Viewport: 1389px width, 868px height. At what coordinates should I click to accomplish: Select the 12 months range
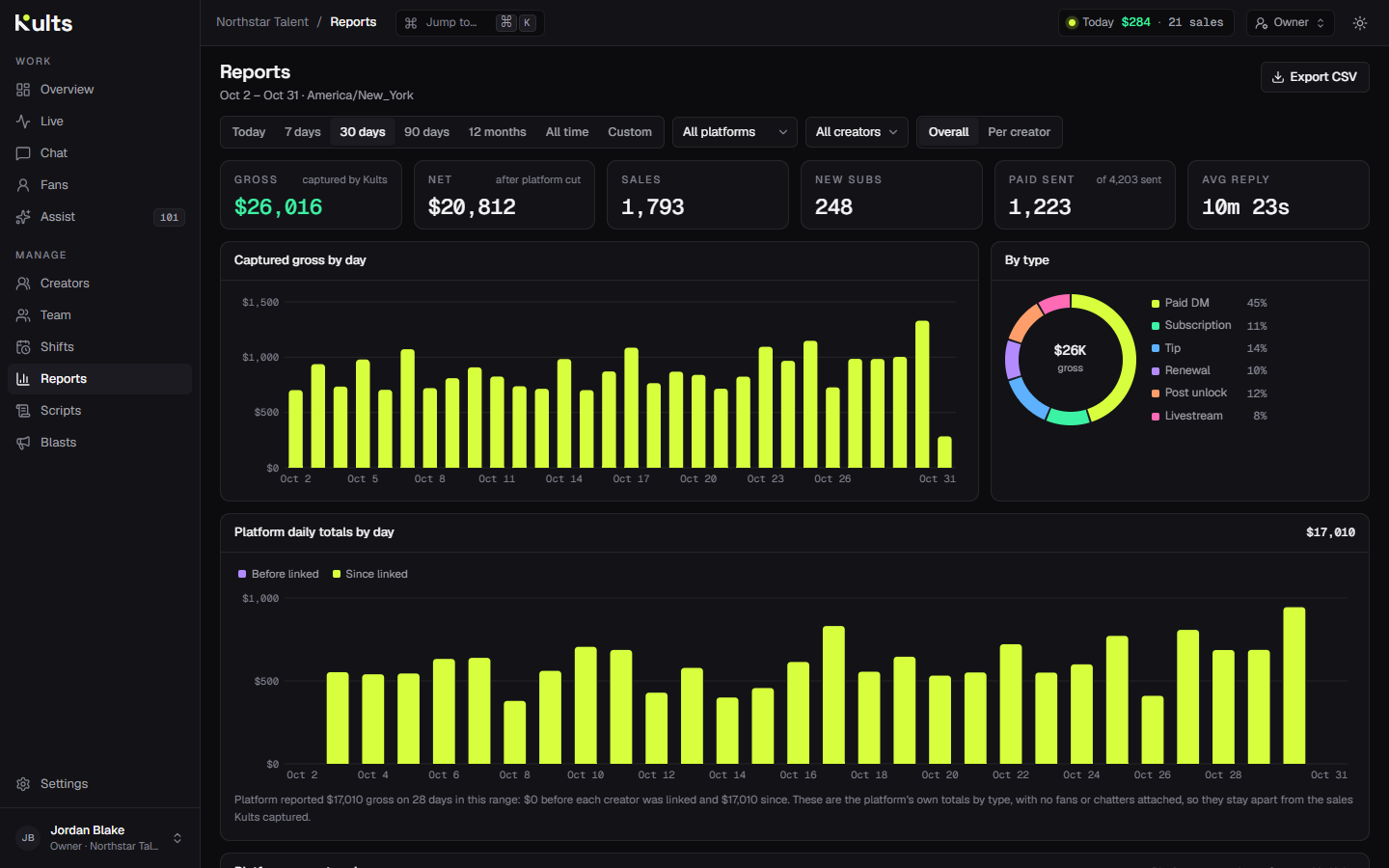pyautogui.click(x=498, y=132)
